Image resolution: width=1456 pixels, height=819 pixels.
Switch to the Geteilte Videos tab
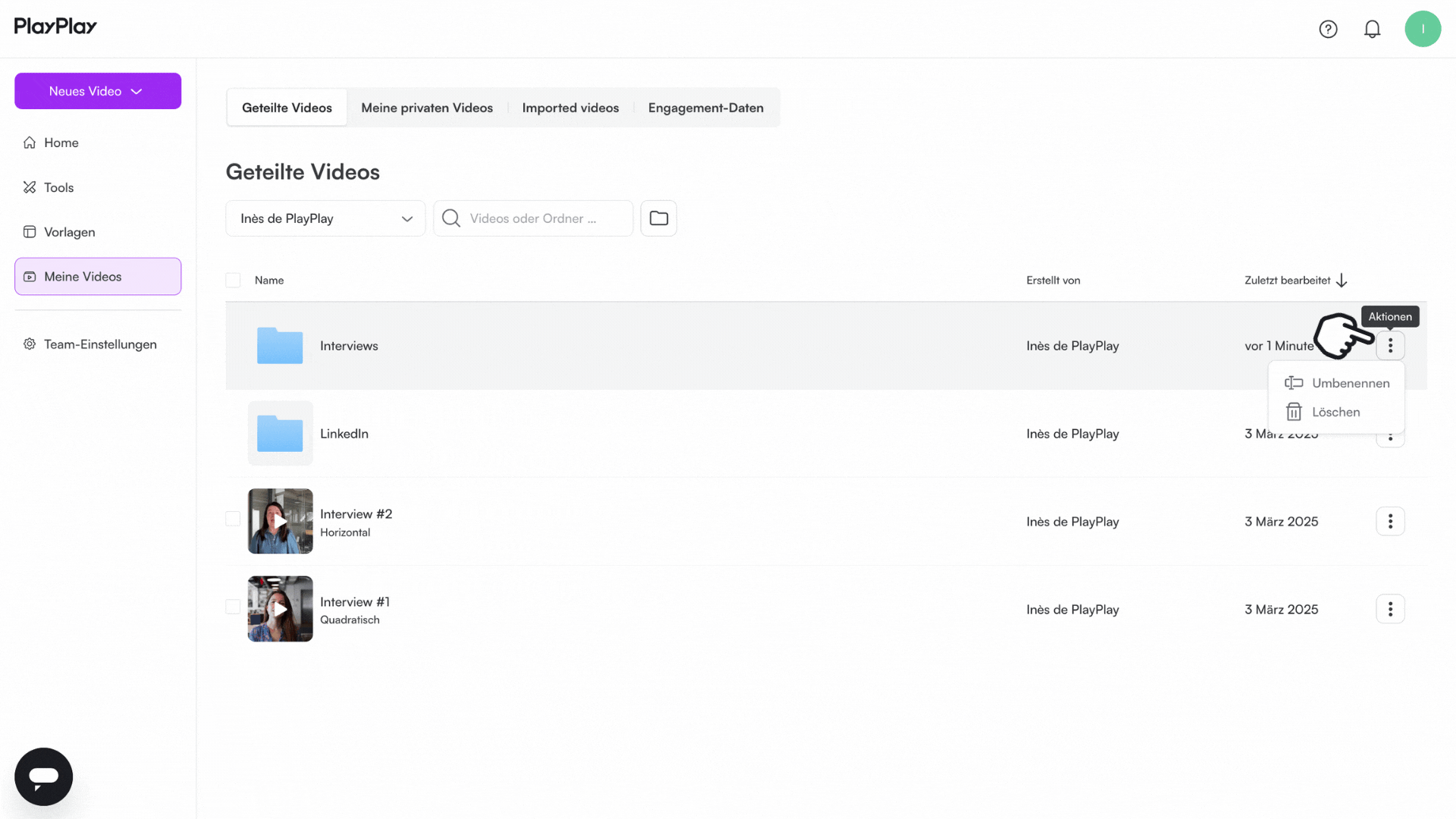pos(287,108)
